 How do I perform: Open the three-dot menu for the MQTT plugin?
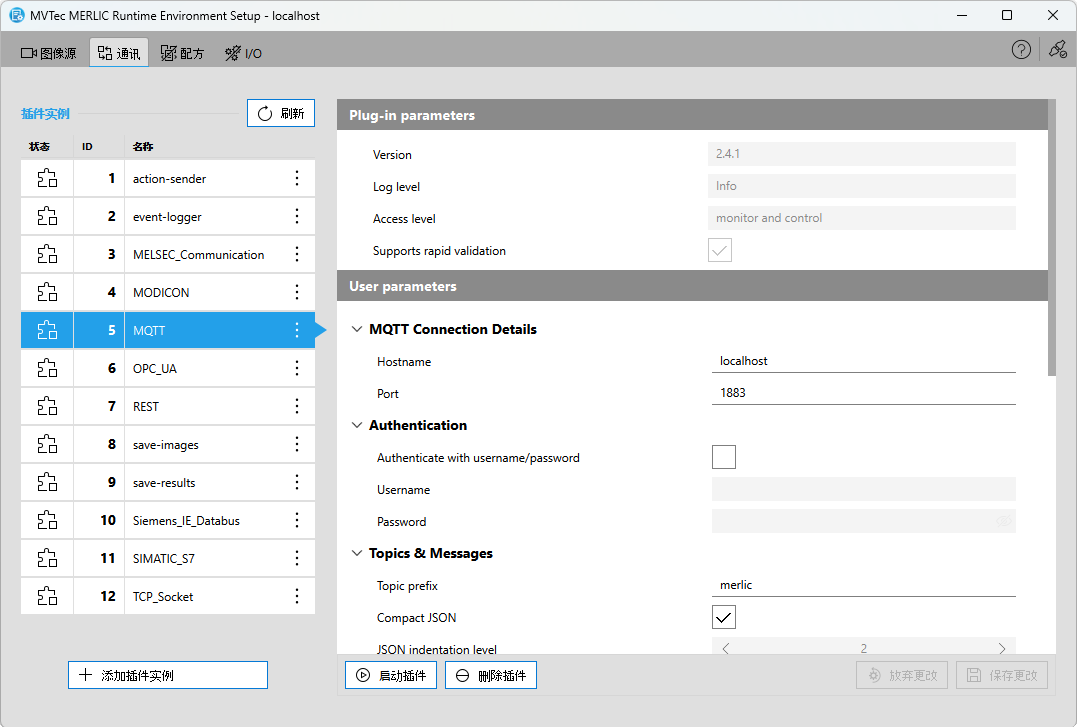click(296, 331)
